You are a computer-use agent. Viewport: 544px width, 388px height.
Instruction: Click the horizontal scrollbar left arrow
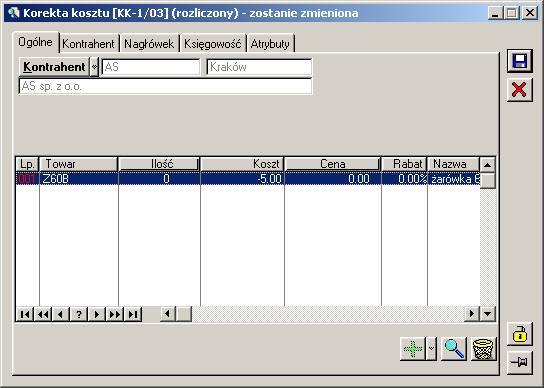coord(168,314)
